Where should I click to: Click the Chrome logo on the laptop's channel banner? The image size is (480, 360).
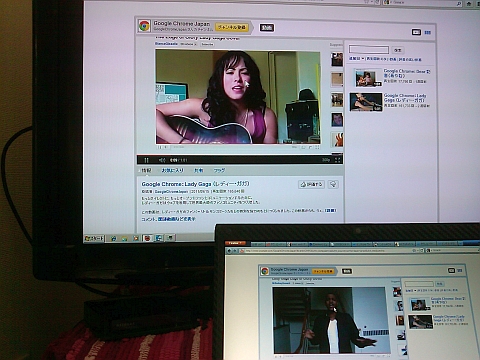pyautogui.click(x=265, y=271)
